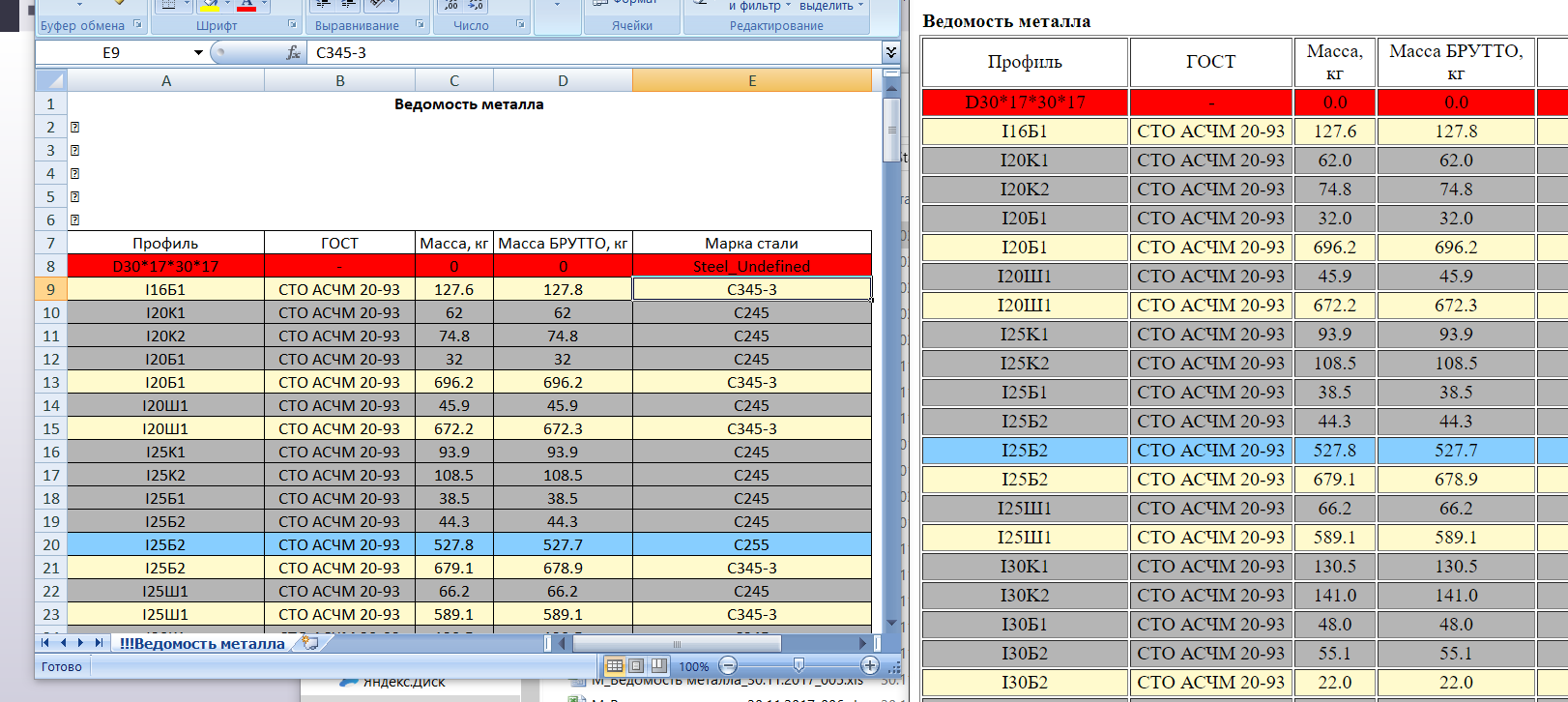The image size is (1568, 702).
Task: Click cell with Steel_Undefined text
Action: point(751,266)
